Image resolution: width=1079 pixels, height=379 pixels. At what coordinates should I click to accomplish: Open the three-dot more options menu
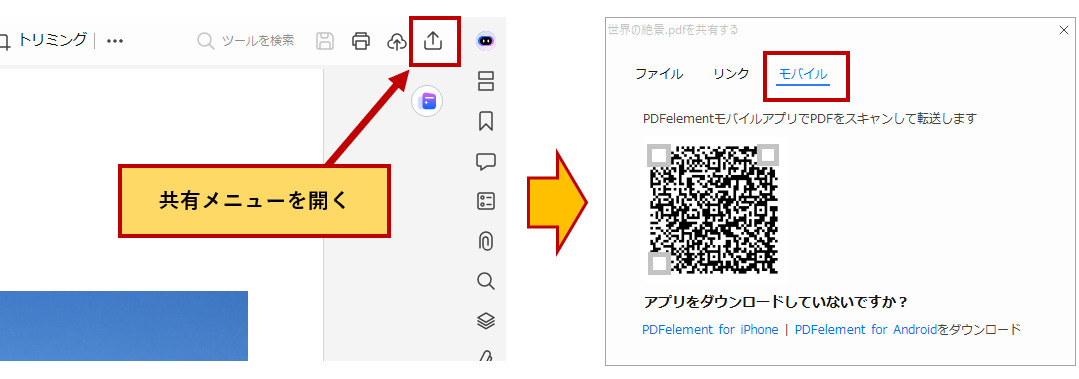[x=115, y=41]
